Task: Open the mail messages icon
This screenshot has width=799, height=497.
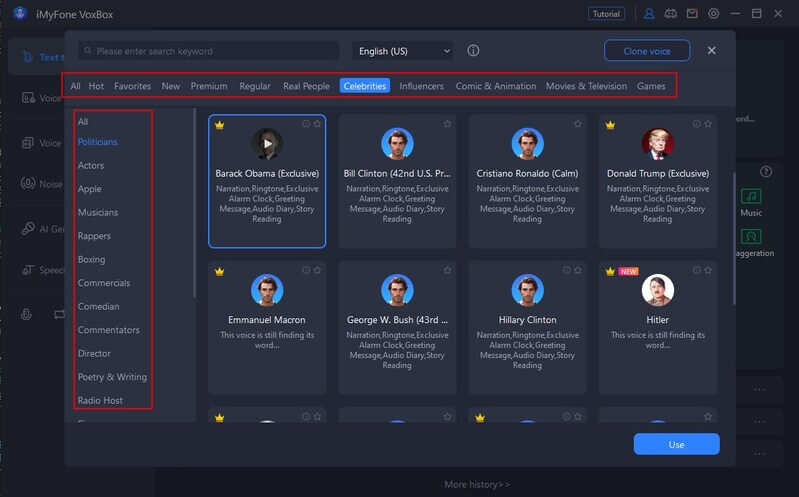Action: [x=691, y=14]
